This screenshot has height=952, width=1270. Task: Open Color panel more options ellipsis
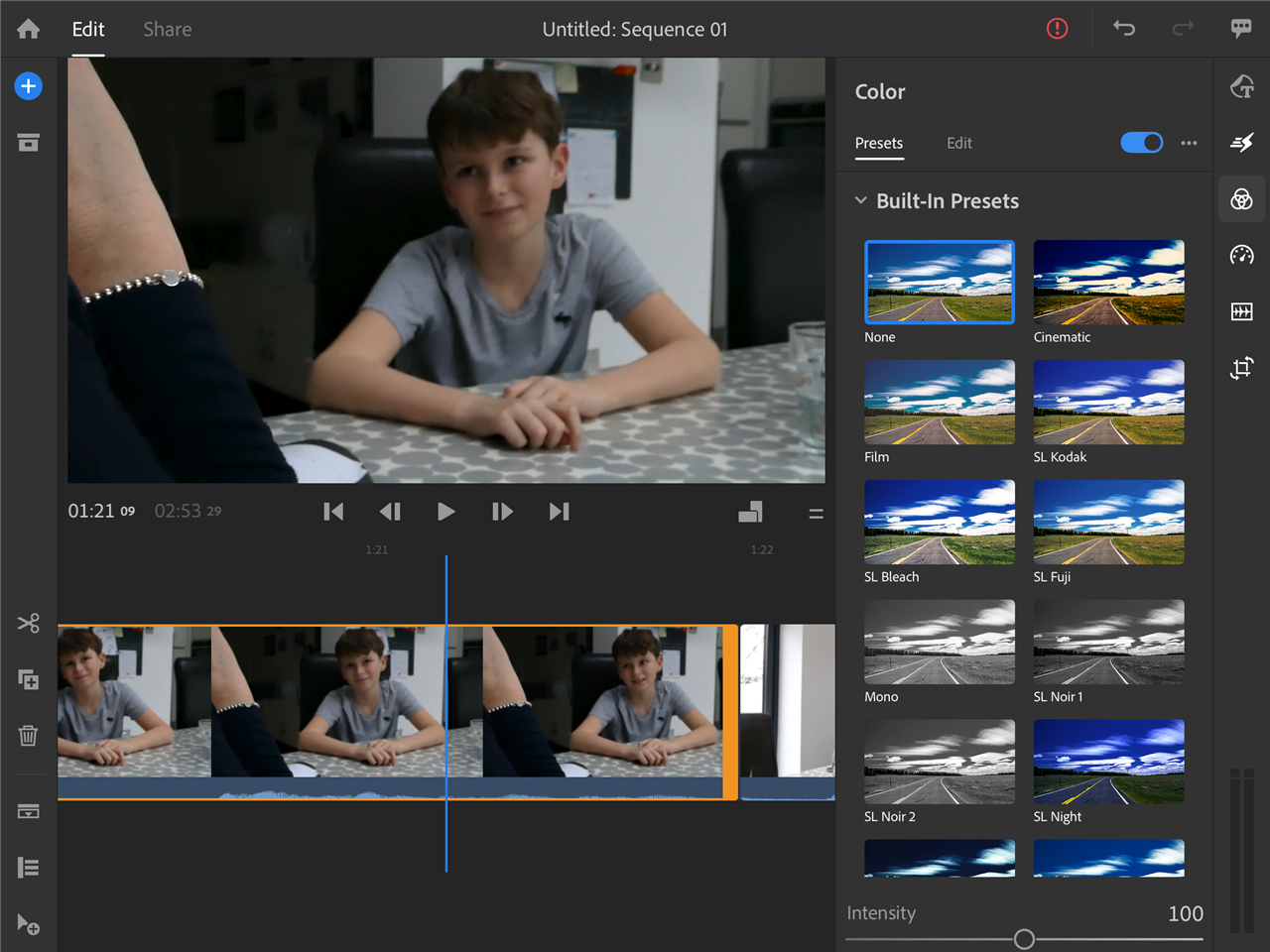1189,143
